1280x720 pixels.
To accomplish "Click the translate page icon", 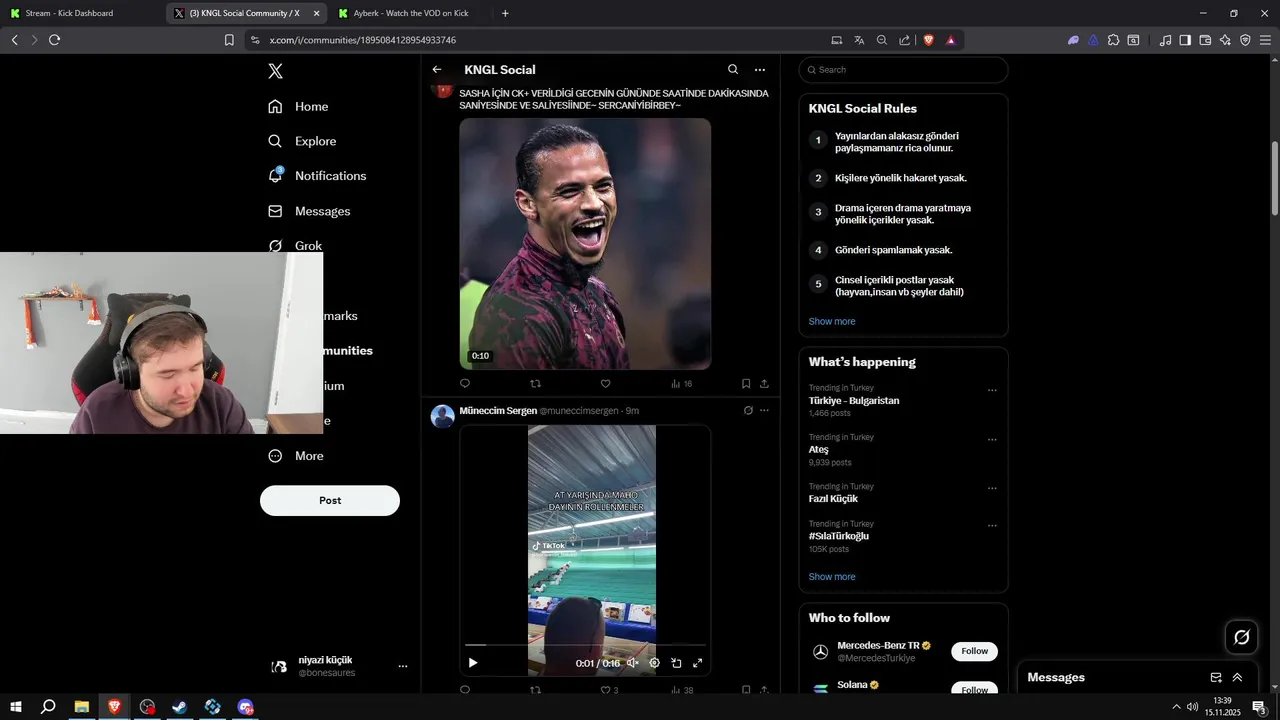I will (x=859, y=40).
